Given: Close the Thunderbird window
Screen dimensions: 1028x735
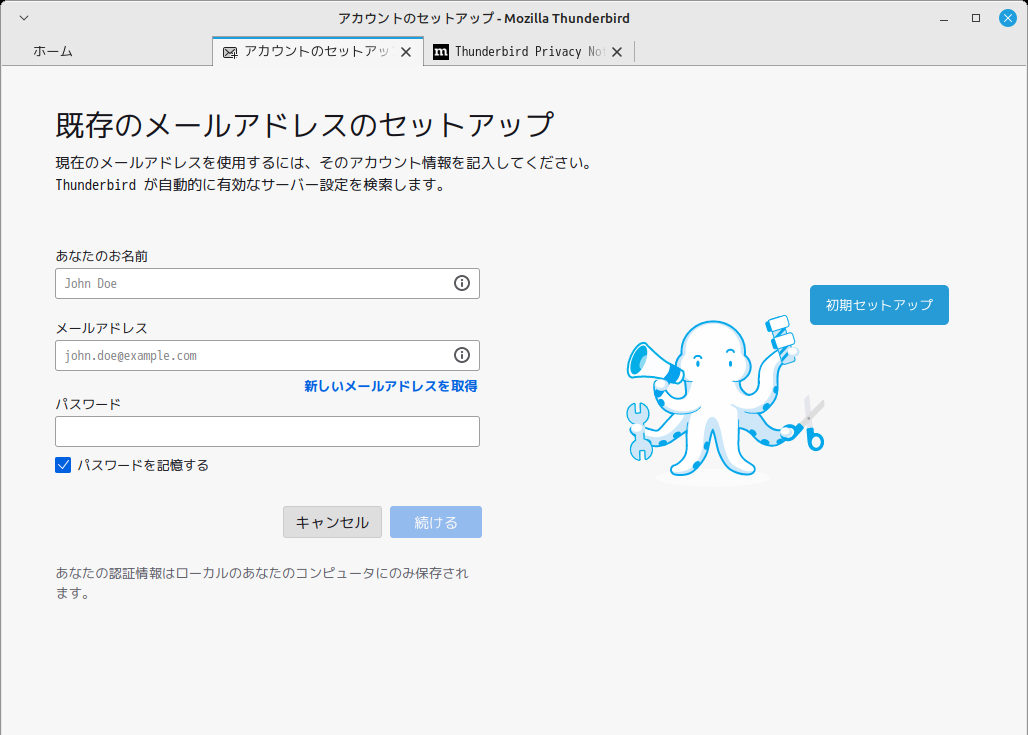Looking at the screenshot, I should click(x=1008, y=18).
